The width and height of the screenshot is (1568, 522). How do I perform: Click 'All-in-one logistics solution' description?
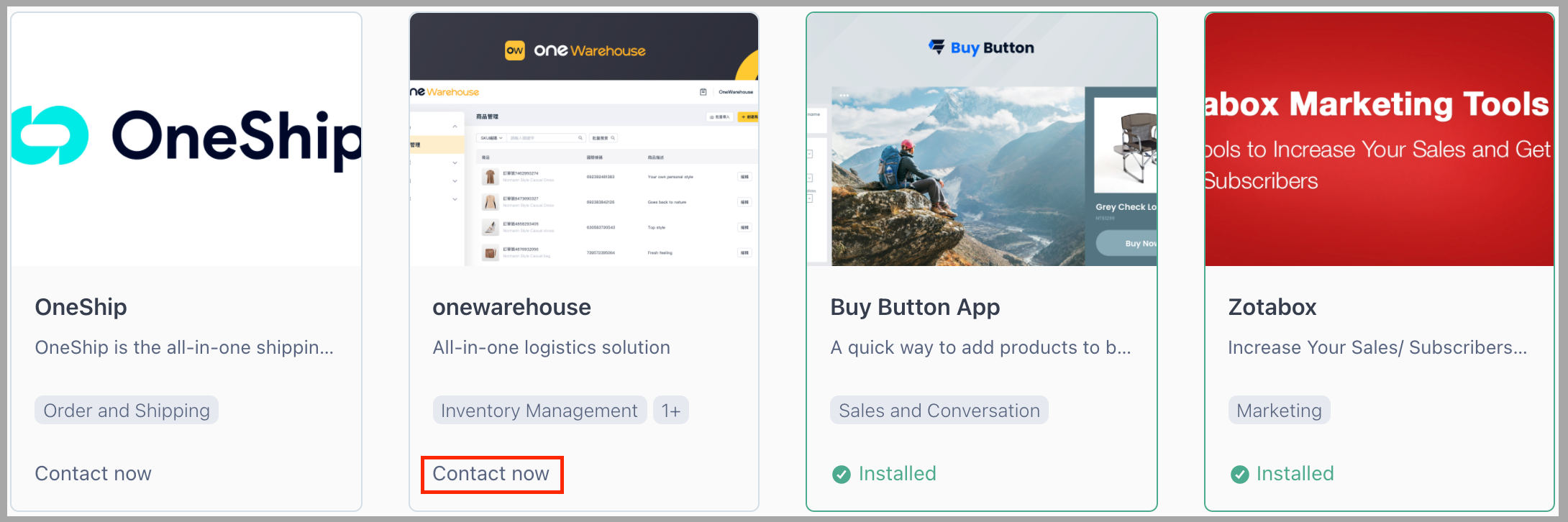click(551, 347)
